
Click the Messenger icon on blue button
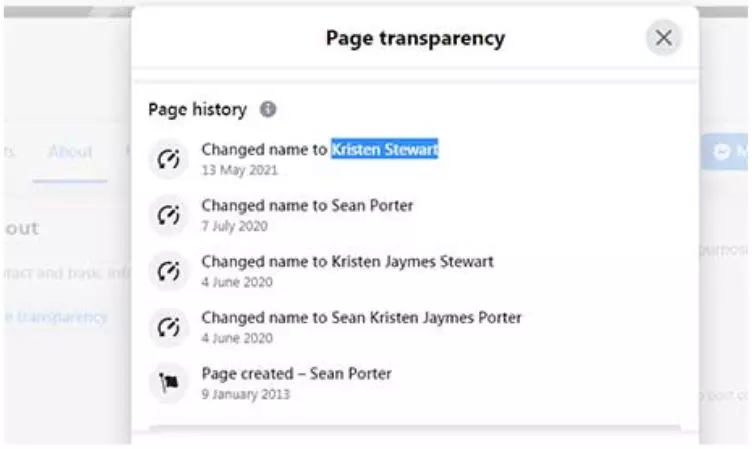click(722, 151)
